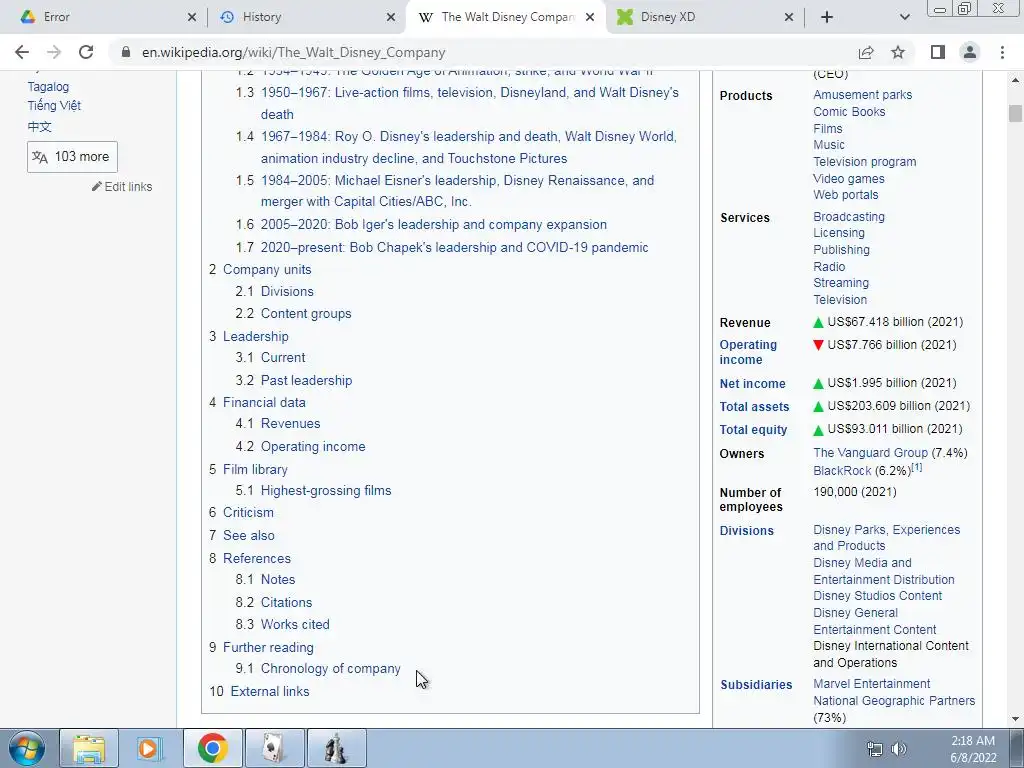Click the Chrome icon in the taskbar
Viewport: 1024px width, 768px height.
pos(212,748)
